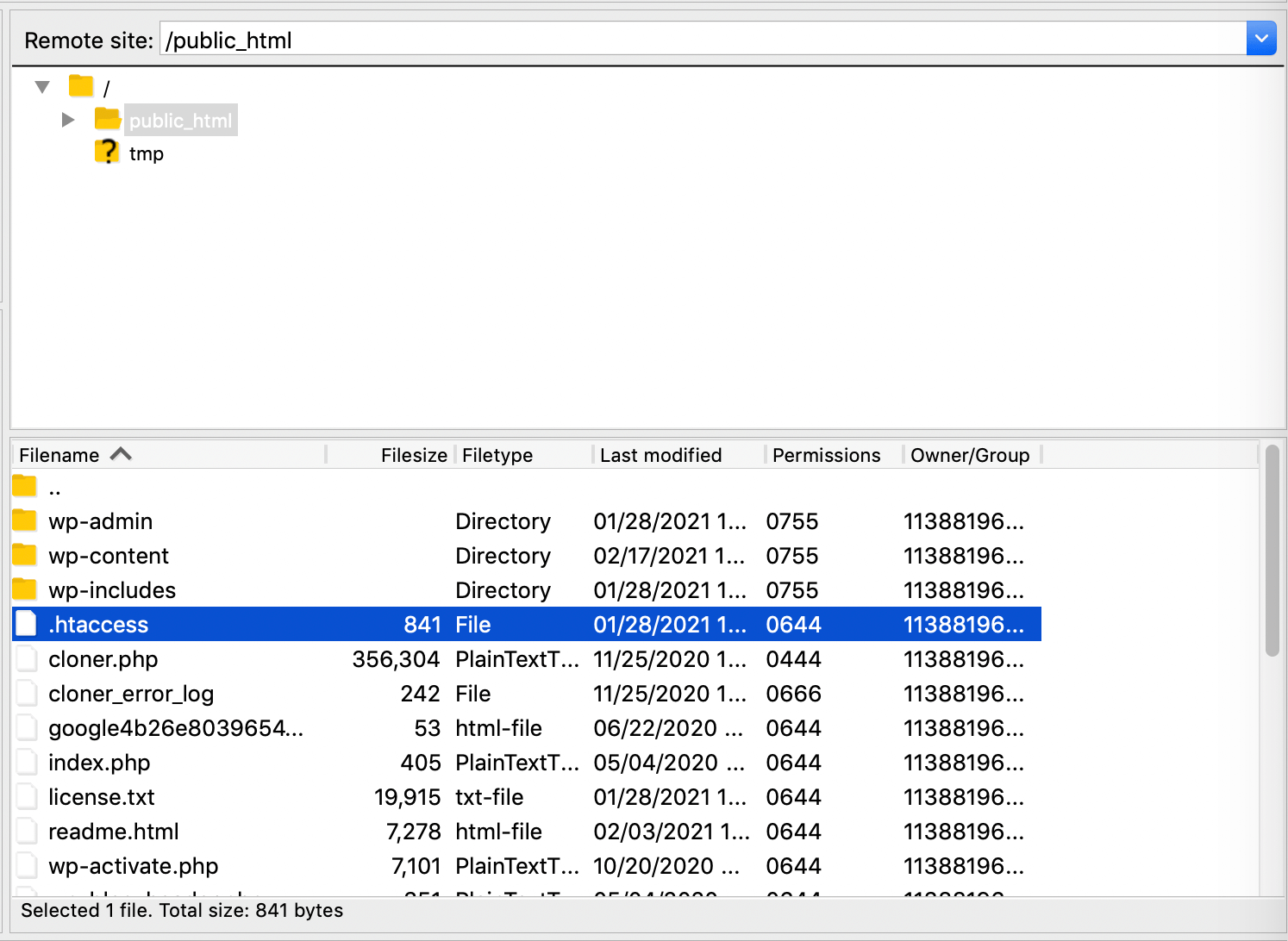The height and width of the screenshot is (941, 1288).
Task: Click the wp-activate.php file icon
Action: pos(27,865)
